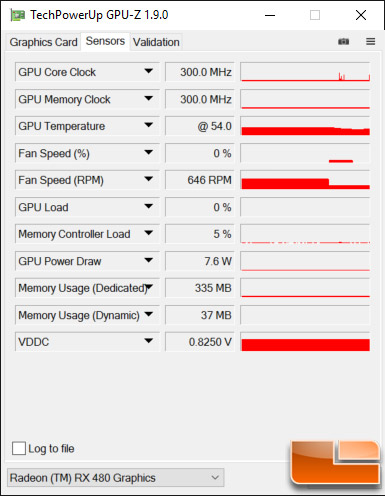Click the screenshot camera icon
Viewport: 385px width, 496px height.
343,42
